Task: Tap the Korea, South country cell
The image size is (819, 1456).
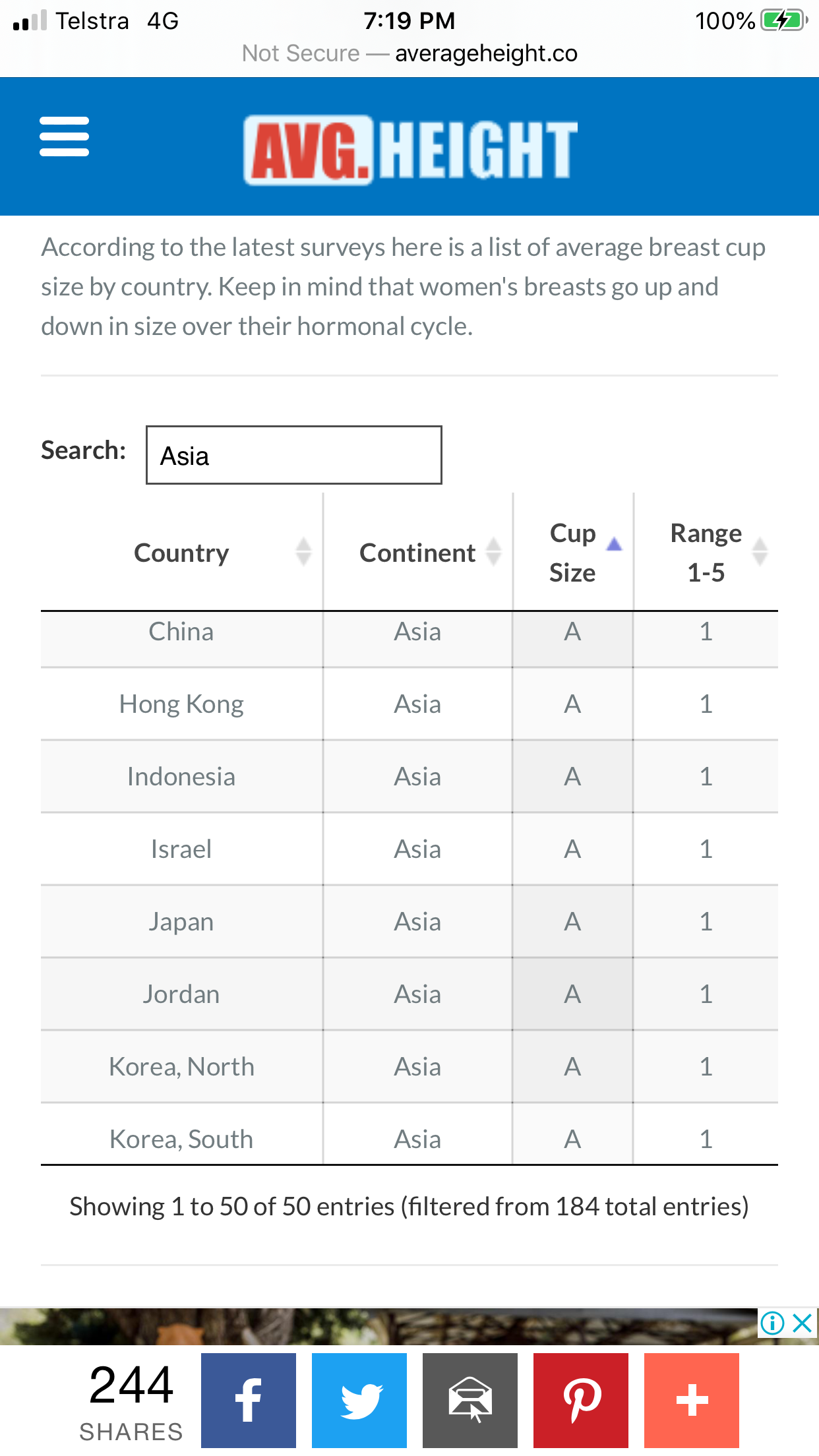Action: (x=181, y=1139)
